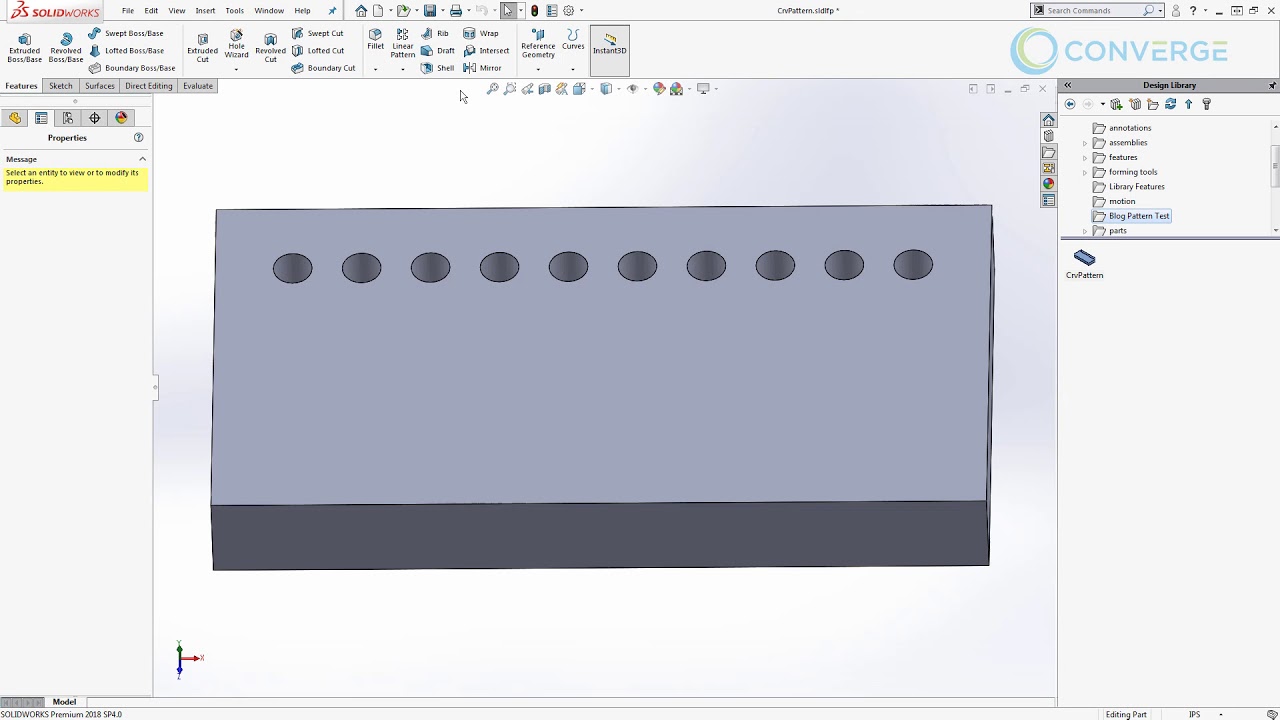The width and height of the screenshot is (1280, 720).
Task: Click the Save icon in top toolbar
Action: (x=430, y=10)
